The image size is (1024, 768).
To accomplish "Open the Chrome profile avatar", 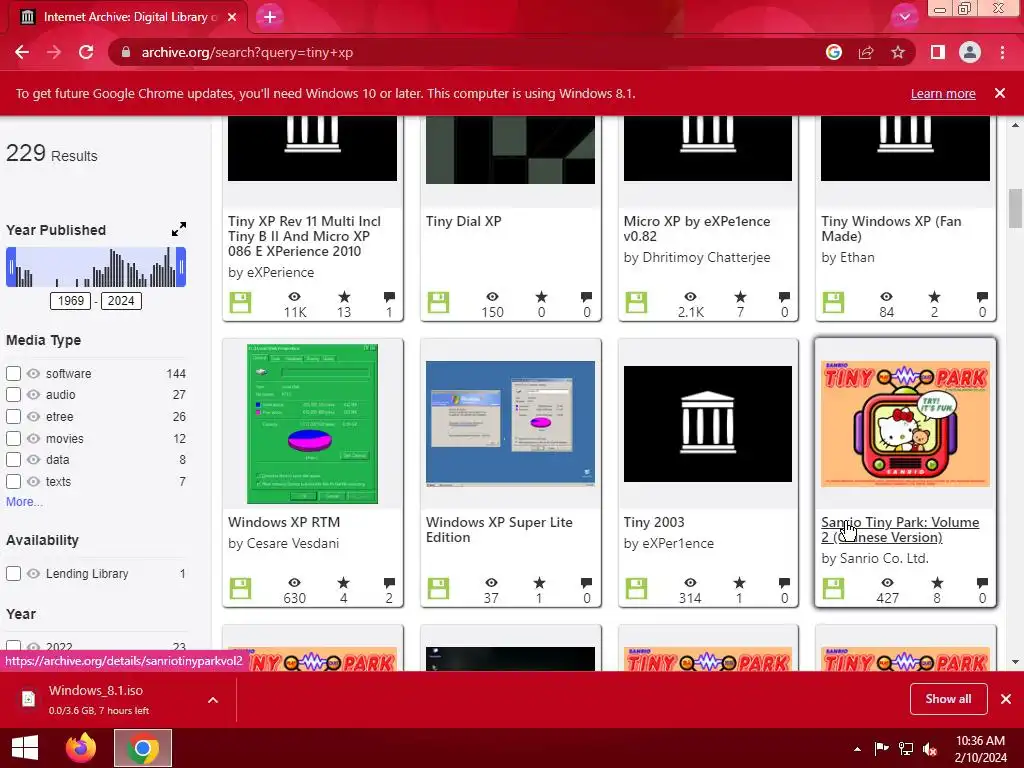I will pos(970,52).
